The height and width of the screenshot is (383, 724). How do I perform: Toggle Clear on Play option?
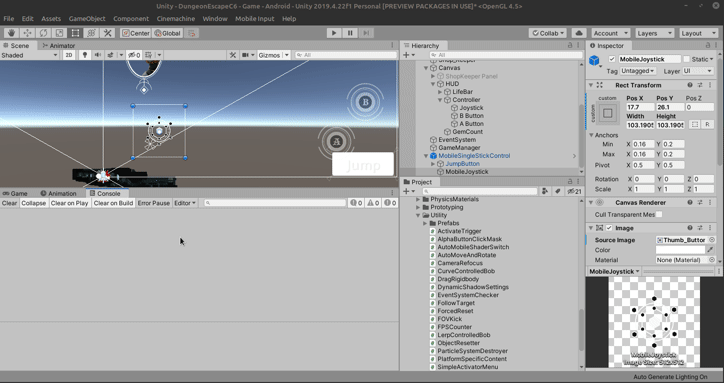pyautogui.click(x=69, y=203)
